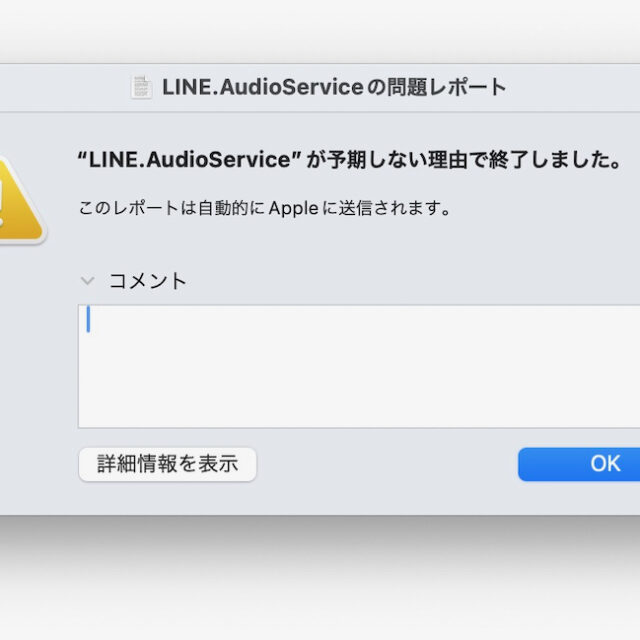The height and width of the screenshot is (640, 640).
Task: Click empty dialog space between the two buttons
Action: (387, 464)
